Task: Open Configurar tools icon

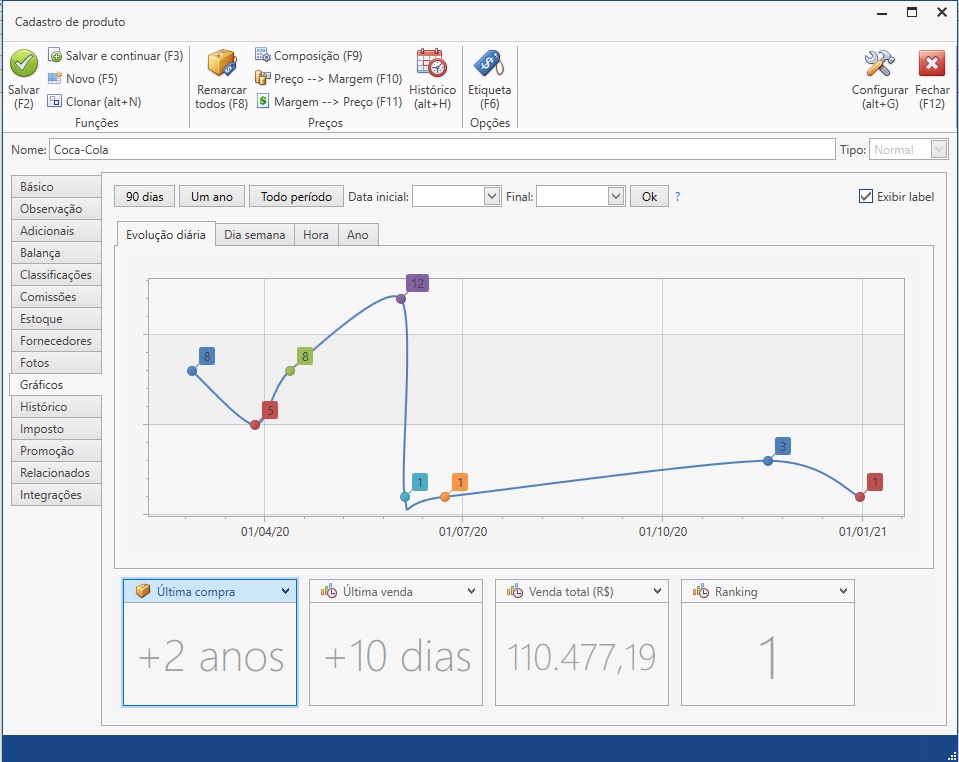Action: [x=879, y=64]
